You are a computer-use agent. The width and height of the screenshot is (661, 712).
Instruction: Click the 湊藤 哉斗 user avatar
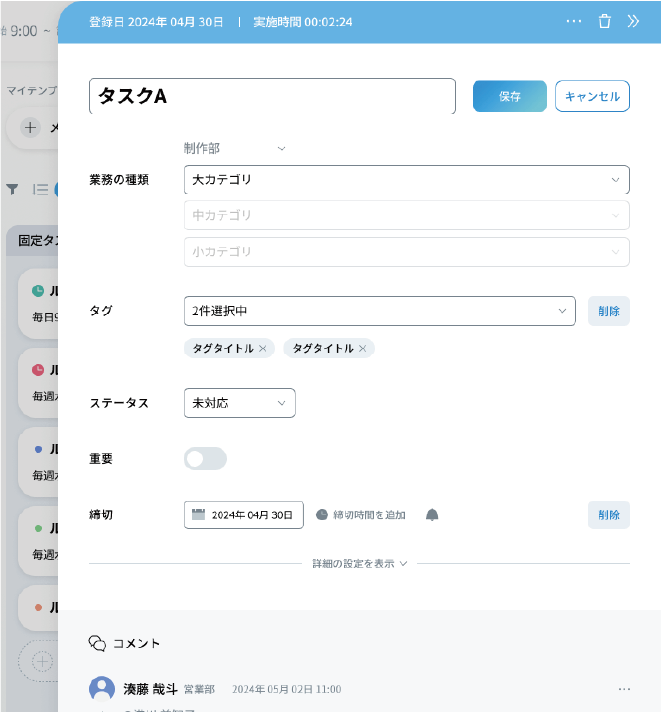(102, 689)
